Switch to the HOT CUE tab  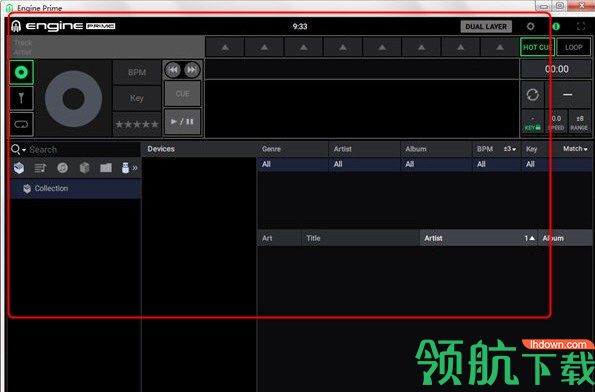click(x=537, y=47)
